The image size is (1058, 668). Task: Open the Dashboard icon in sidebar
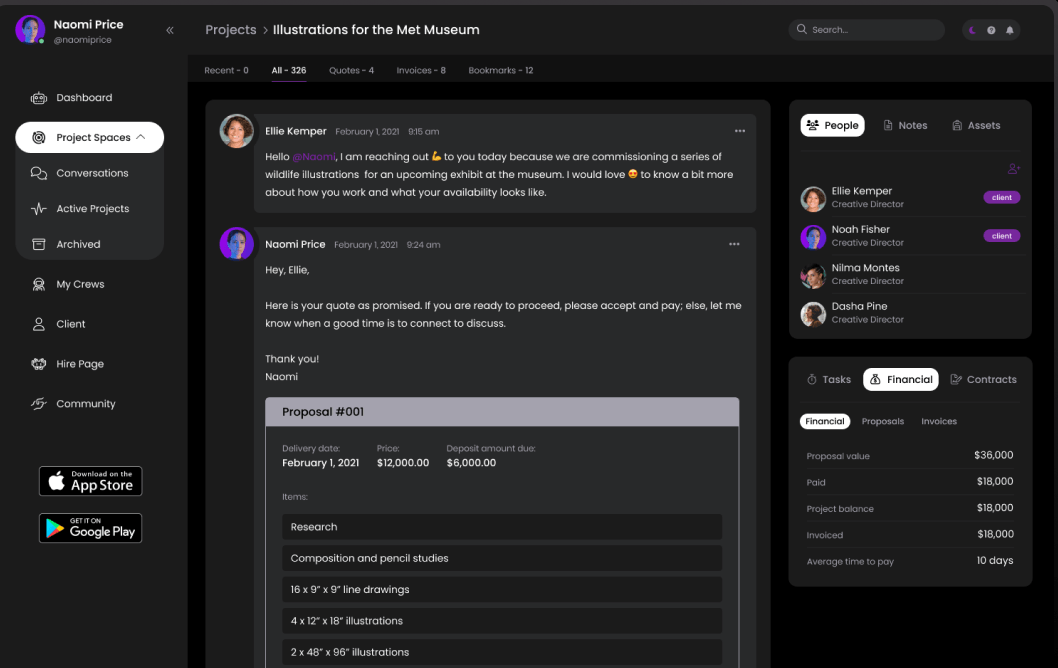pyautogui.click(x=39, y=98)
